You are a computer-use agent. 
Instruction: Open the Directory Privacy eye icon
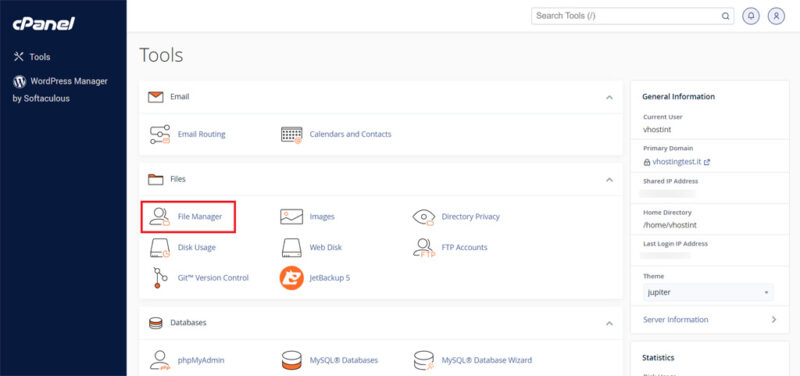(x=423, y=217)
